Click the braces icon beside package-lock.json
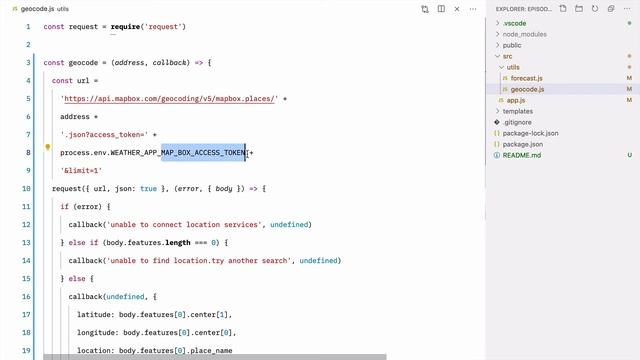Viewport: 640px width, 360px height. [497, 133]
